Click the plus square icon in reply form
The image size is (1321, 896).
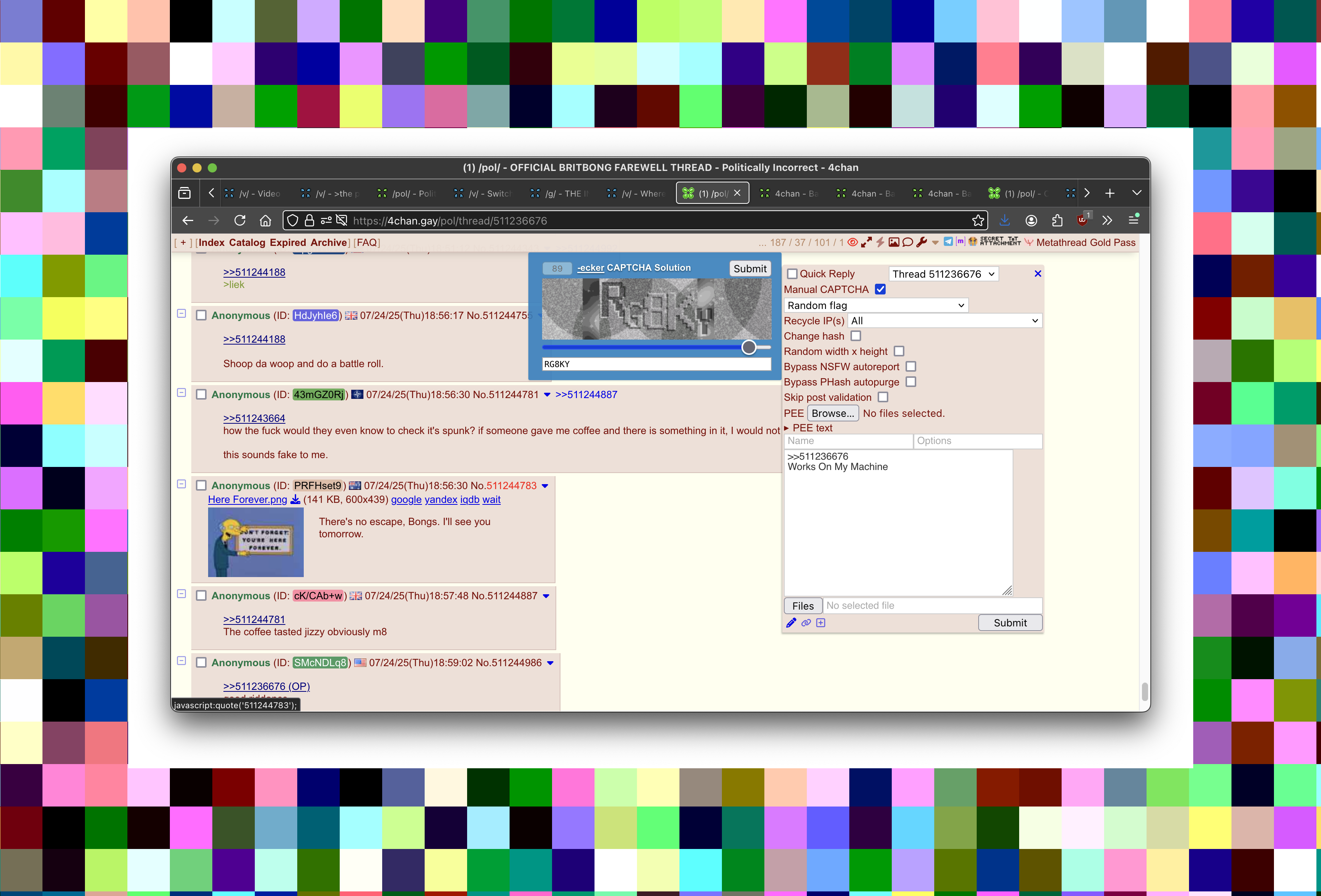pos(821,623)
